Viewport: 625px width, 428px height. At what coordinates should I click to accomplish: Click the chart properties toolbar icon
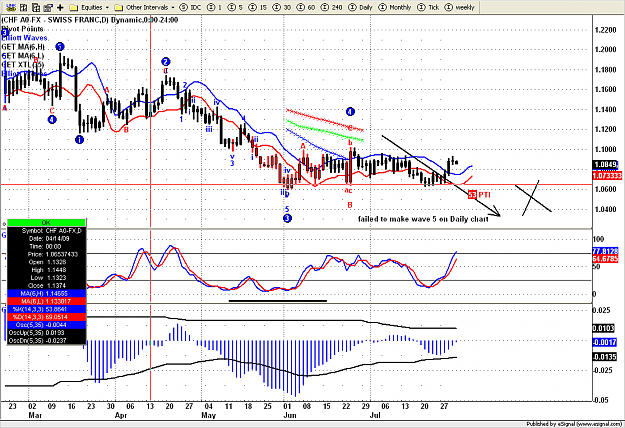[48, 7]
